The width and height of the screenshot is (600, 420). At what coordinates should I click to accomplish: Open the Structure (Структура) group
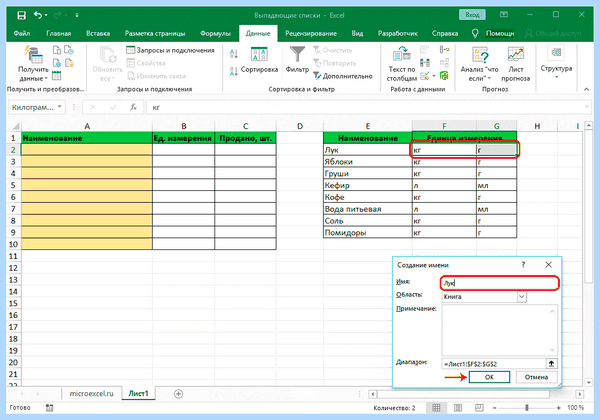[x=556, y=61]
